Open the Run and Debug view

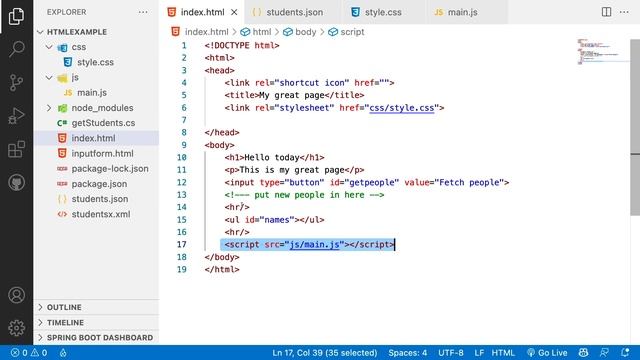16,116
